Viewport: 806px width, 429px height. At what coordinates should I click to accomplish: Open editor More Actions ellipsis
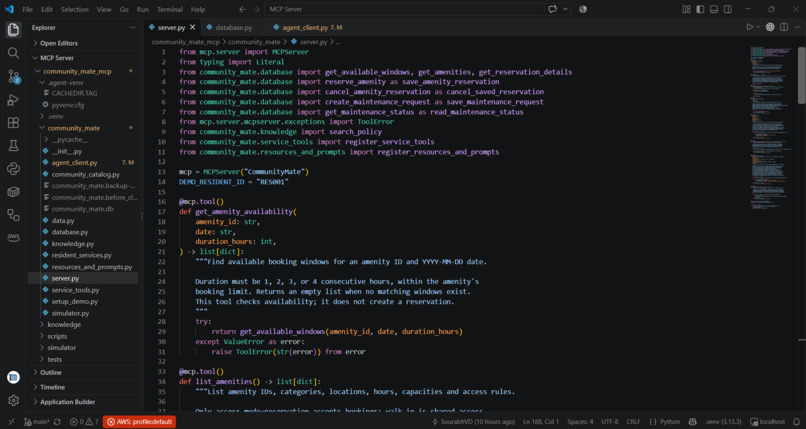point(797,27)
